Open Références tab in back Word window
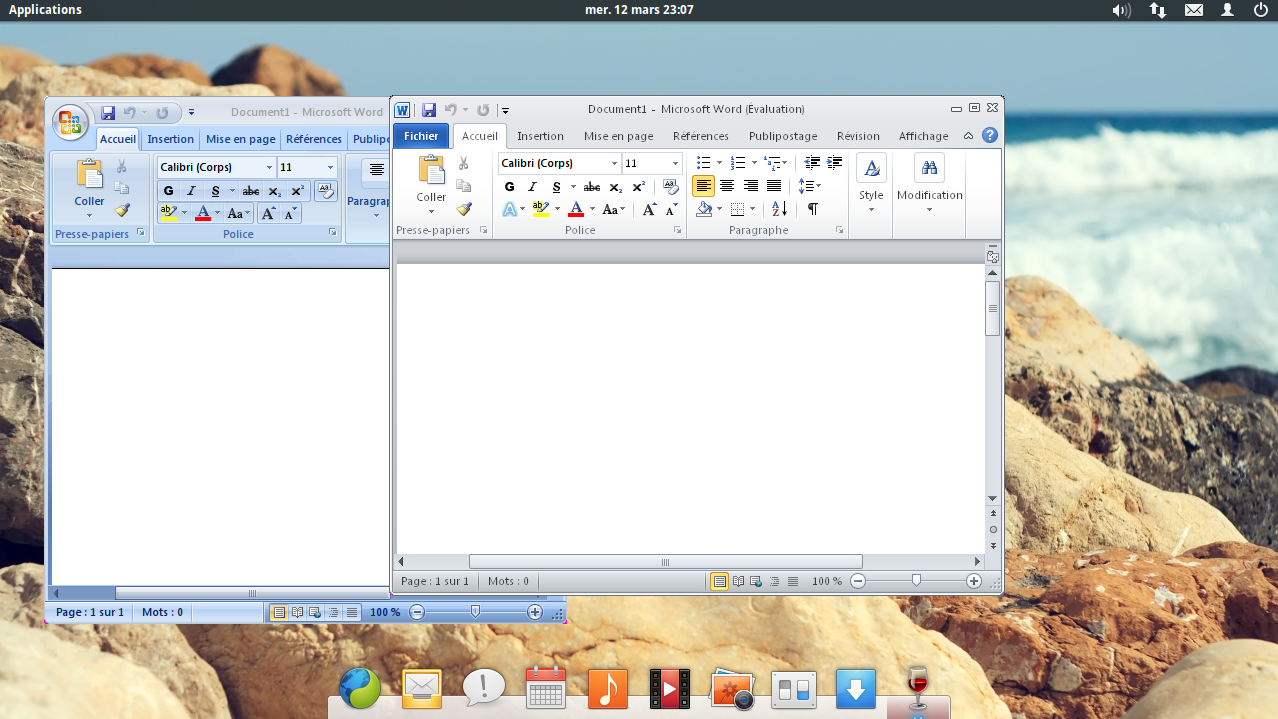Screen dimensions: 1278x719 point(314,139)
